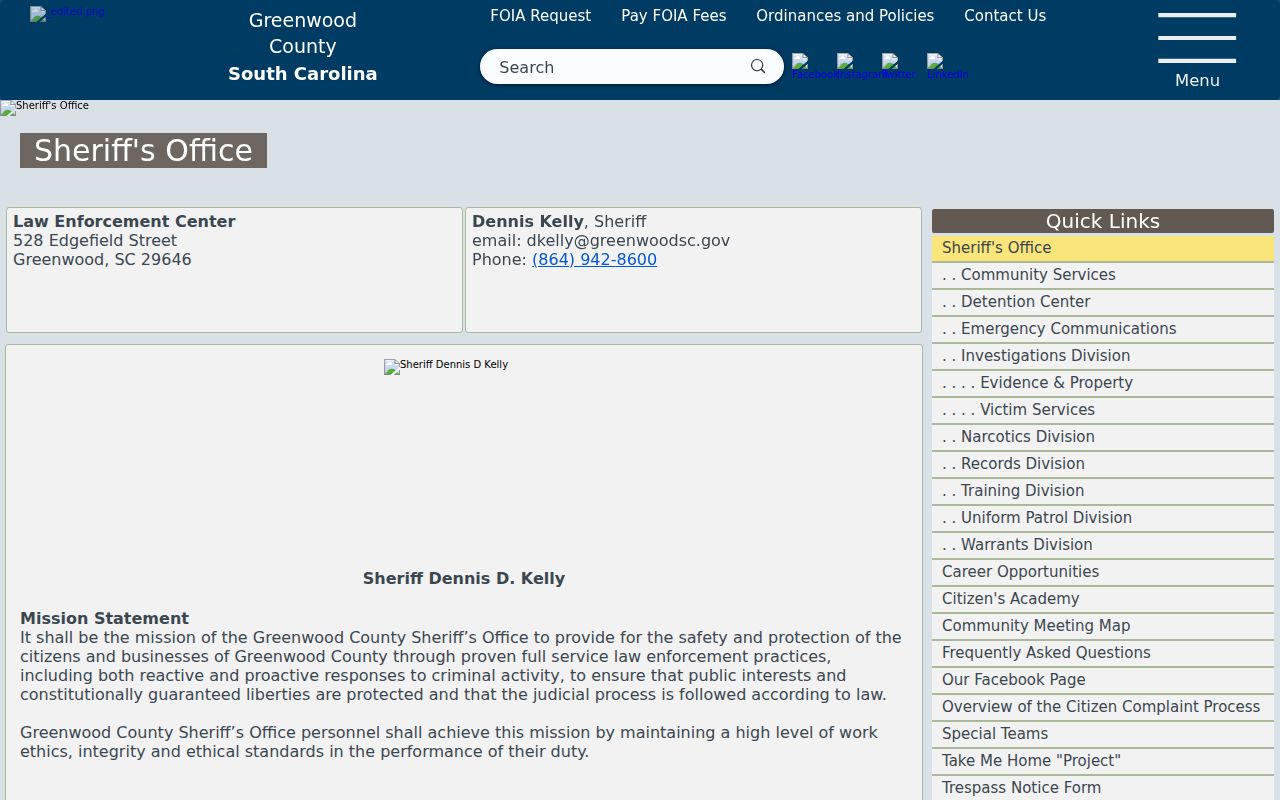Select Special Teams quick link
Screen dimensions: 1280x800
(1103, 734)
